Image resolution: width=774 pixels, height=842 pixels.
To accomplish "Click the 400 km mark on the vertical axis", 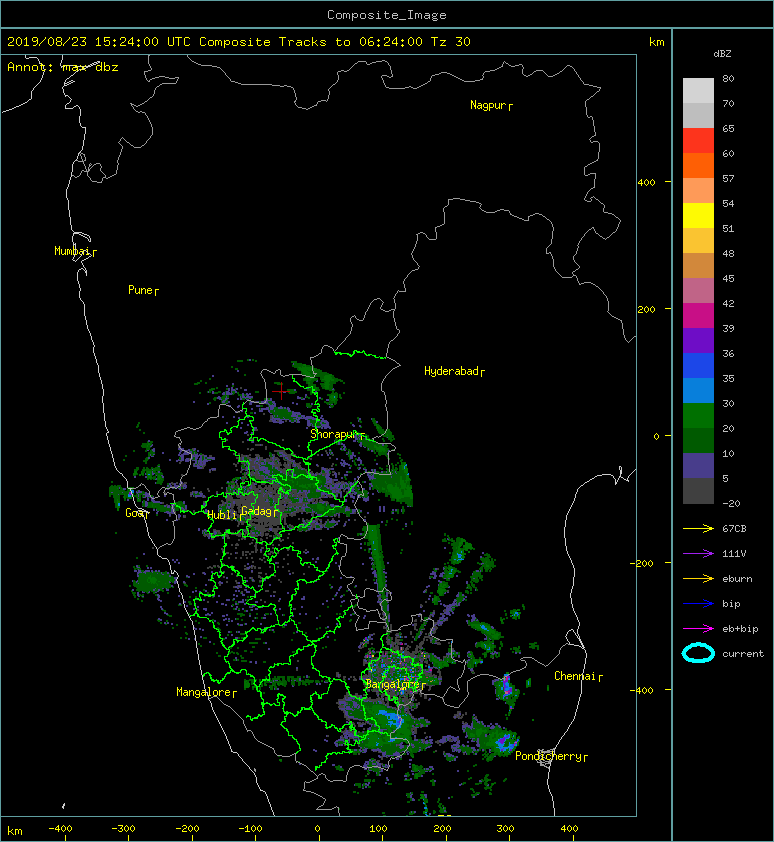I will pyautogui.click(x=646, y=183).
